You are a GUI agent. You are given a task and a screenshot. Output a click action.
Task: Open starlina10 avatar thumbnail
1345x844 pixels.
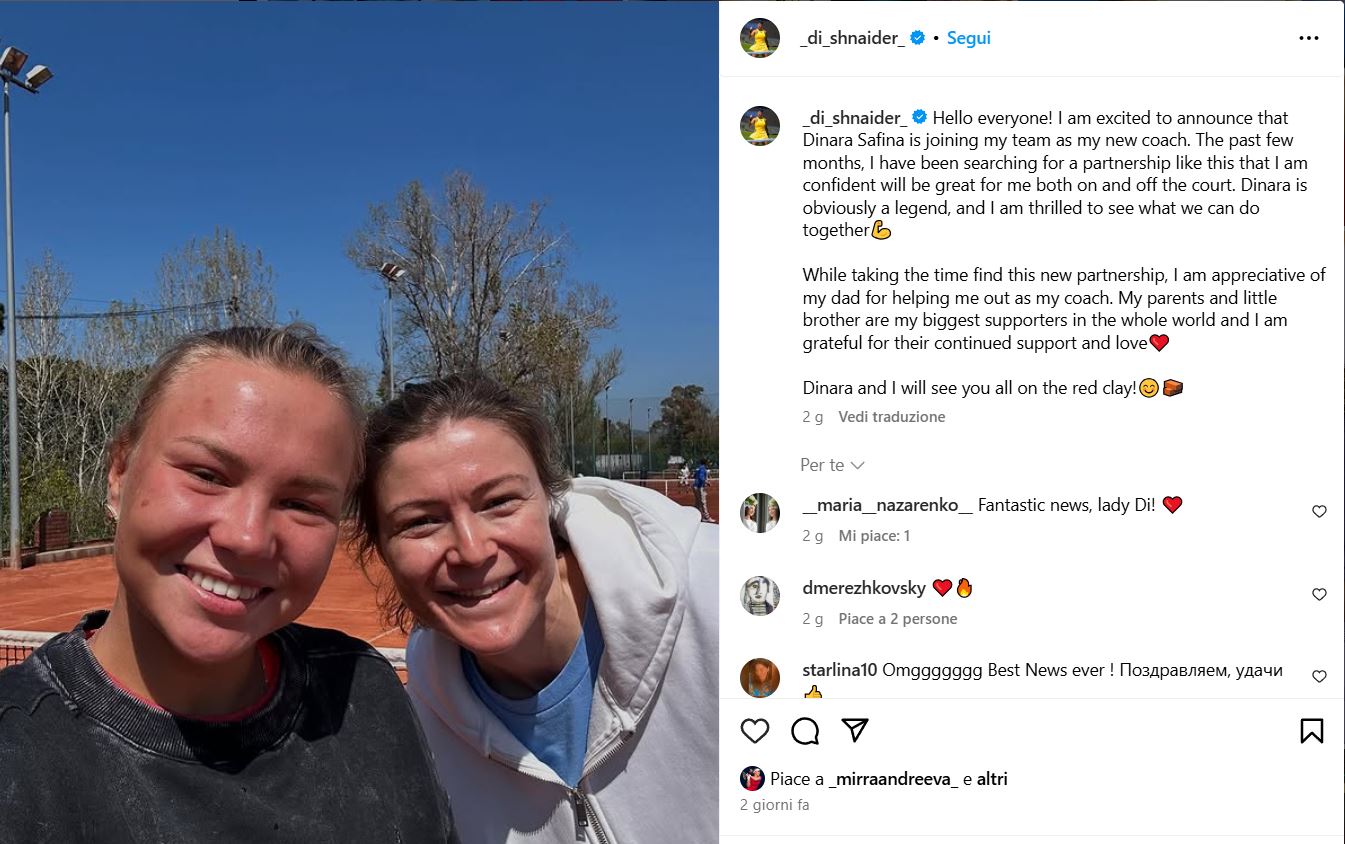point(760,678)
